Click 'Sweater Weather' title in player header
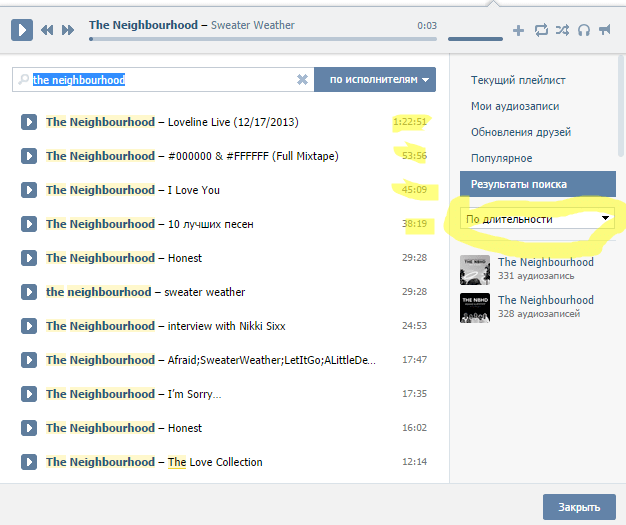This screenshot has height=525, width=626. click(253, 25)
